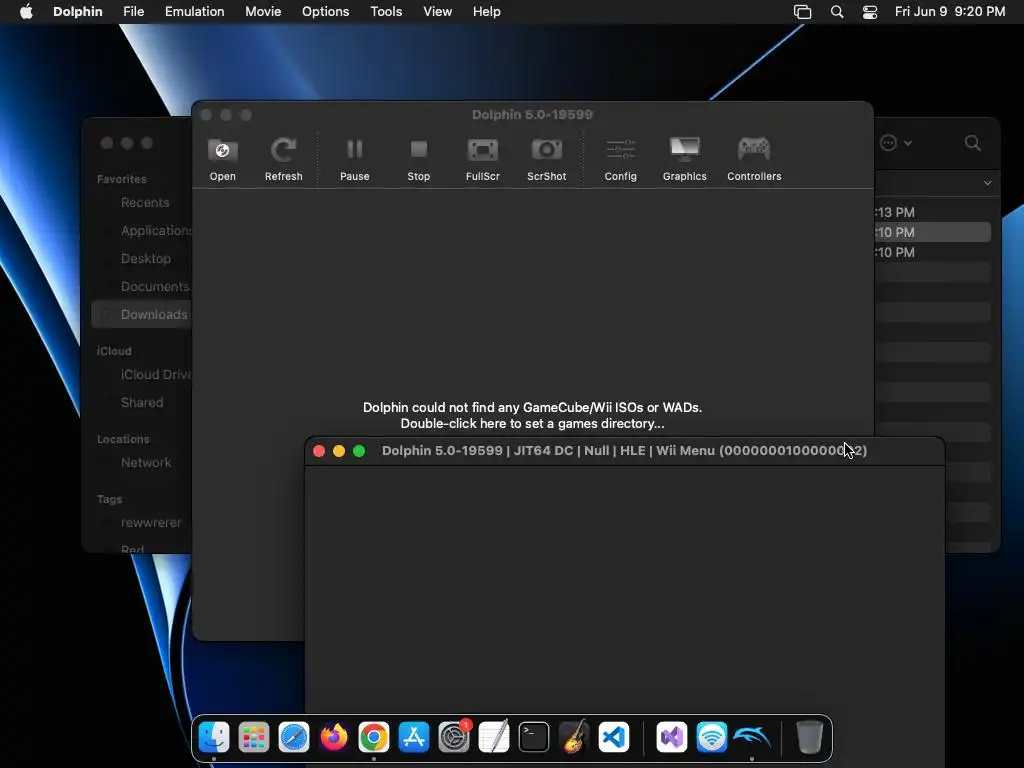The height and width of the screenshot is (768, 1024).
Task: Select iCloud Drive in Finder sidebar
Action: pyautogui.click(x=155, y=375)
